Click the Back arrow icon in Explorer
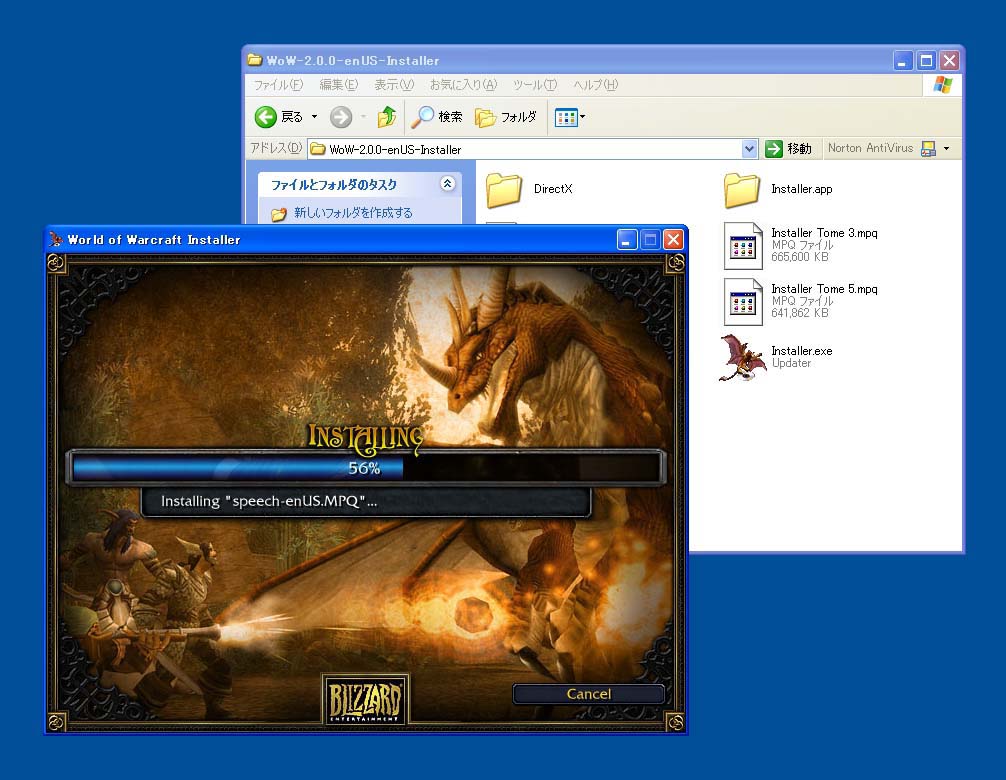 pos(266,117)
